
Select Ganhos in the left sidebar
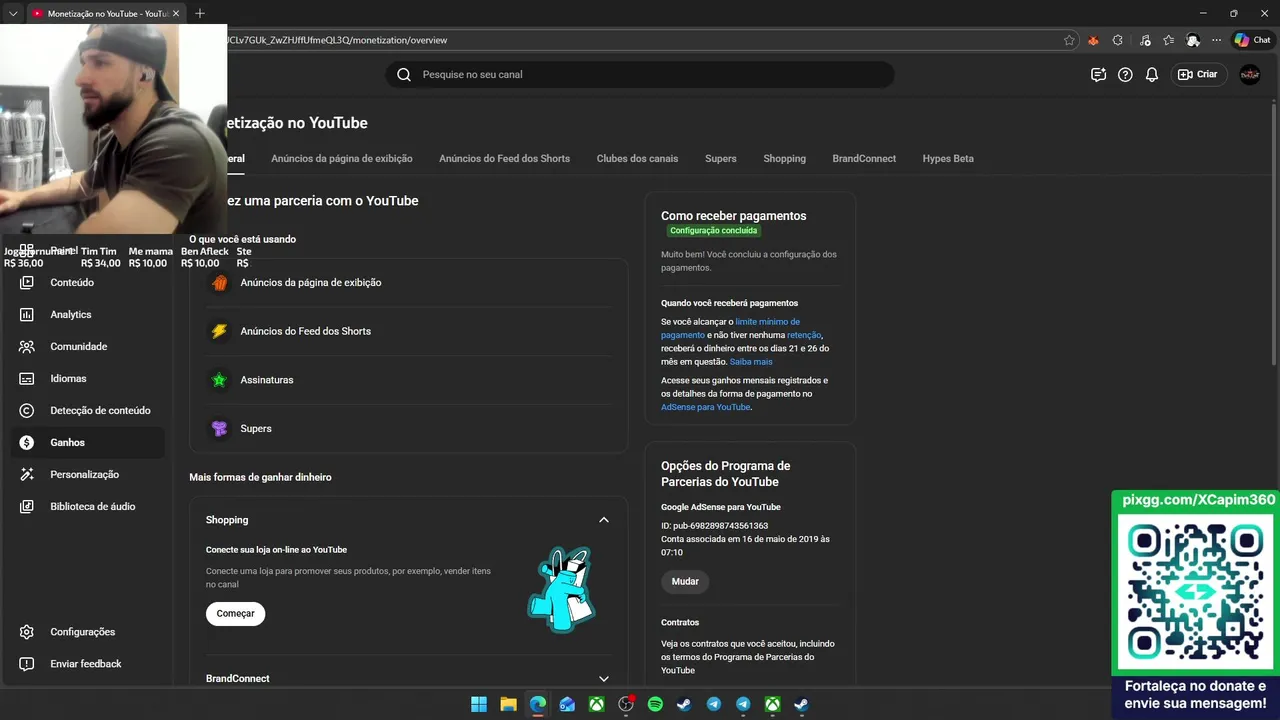click(88, 443)
